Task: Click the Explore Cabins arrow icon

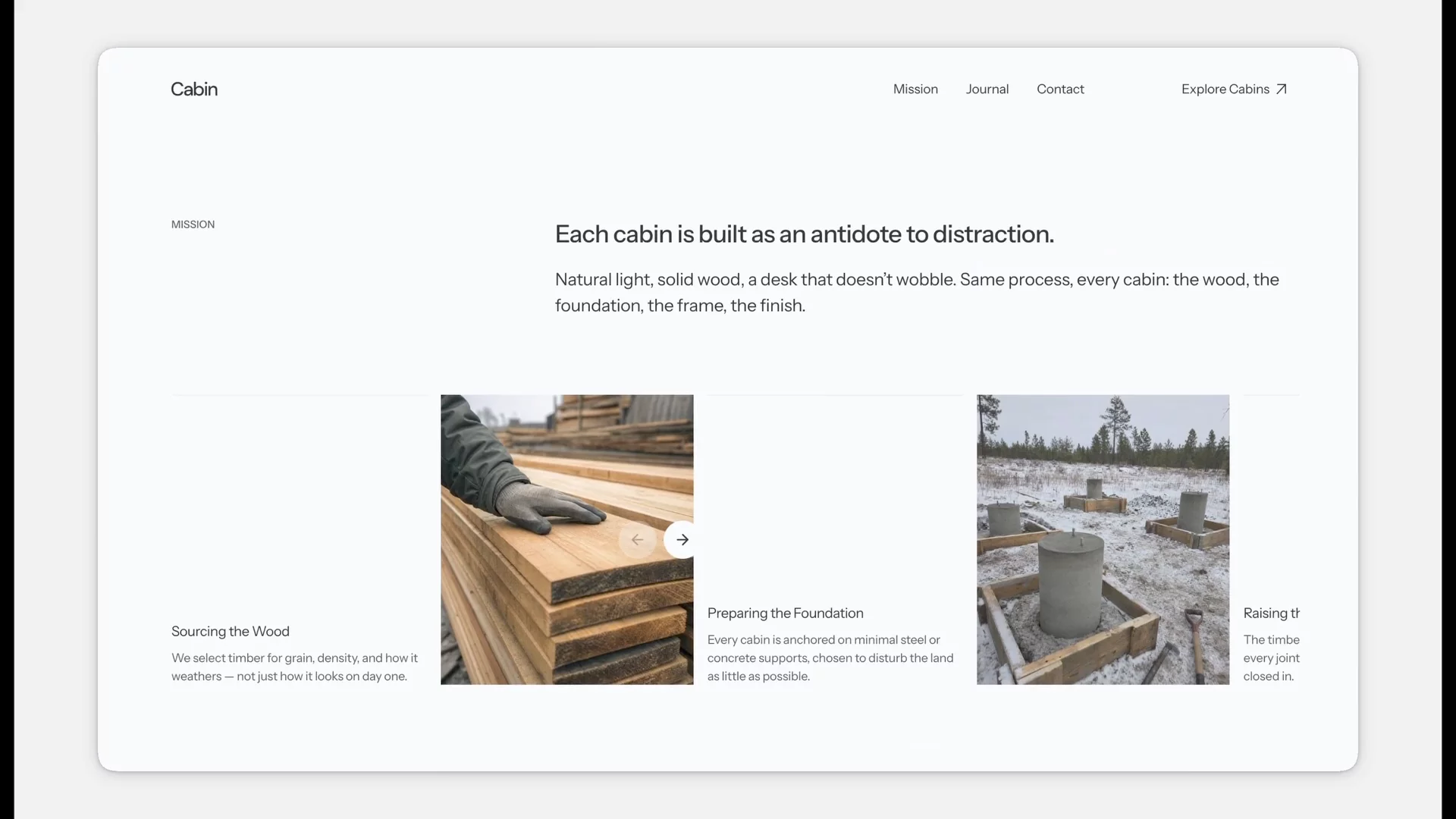Action: tap(1282, 89)
